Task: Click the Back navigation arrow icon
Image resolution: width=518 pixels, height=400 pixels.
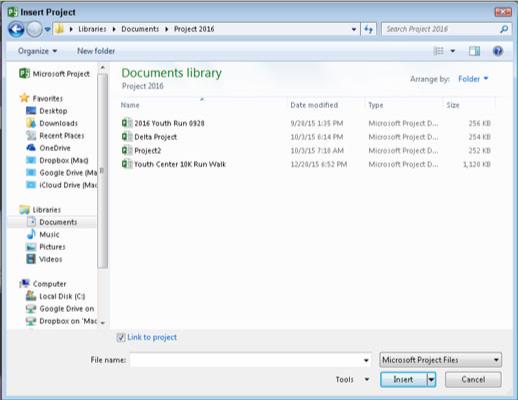Action: tap(16, 29)
